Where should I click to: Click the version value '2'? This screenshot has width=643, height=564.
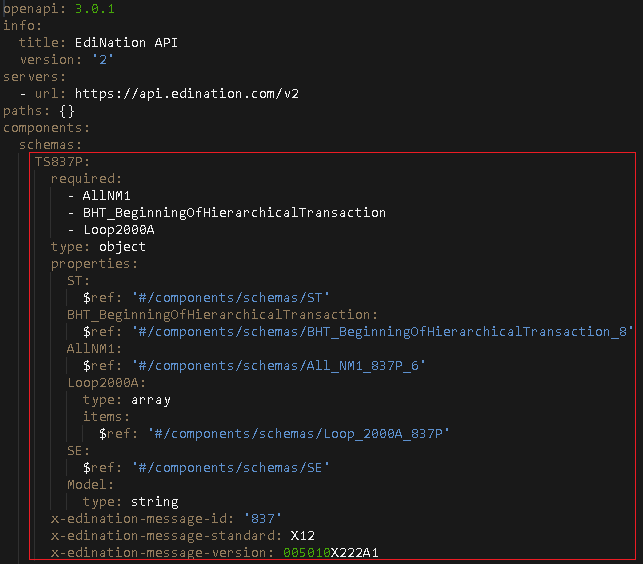(103, 60)
